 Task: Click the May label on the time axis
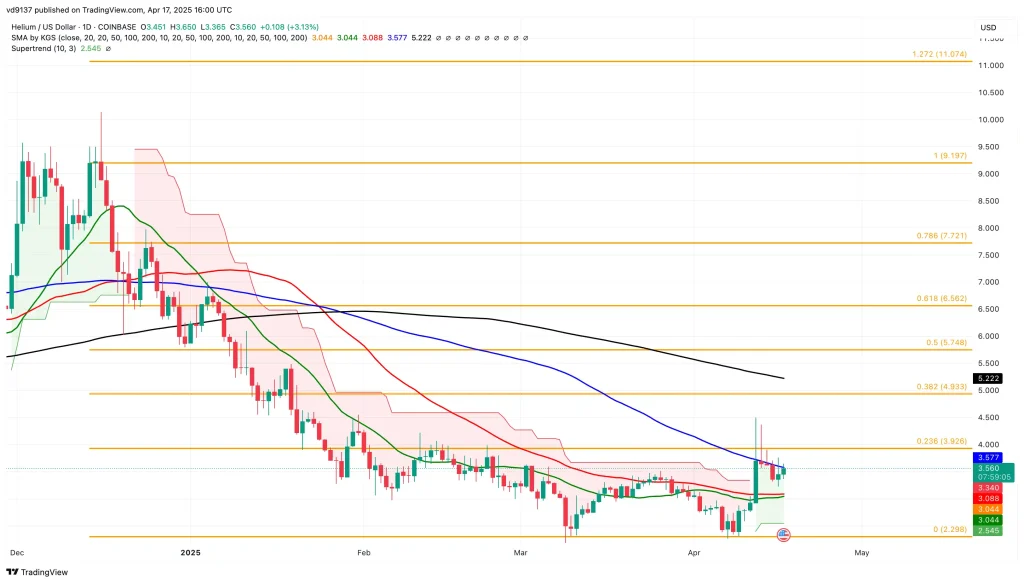click(859, 551)
